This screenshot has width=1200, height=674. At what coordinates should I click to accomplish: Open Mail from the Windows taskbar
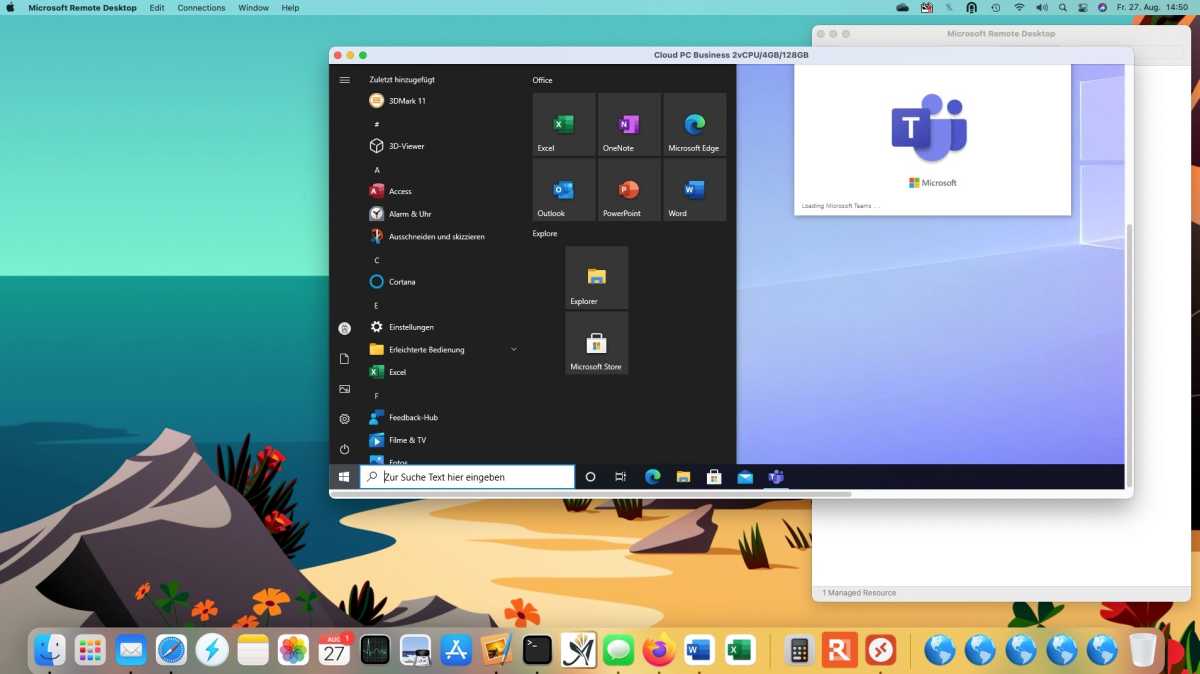pos(745,477)
